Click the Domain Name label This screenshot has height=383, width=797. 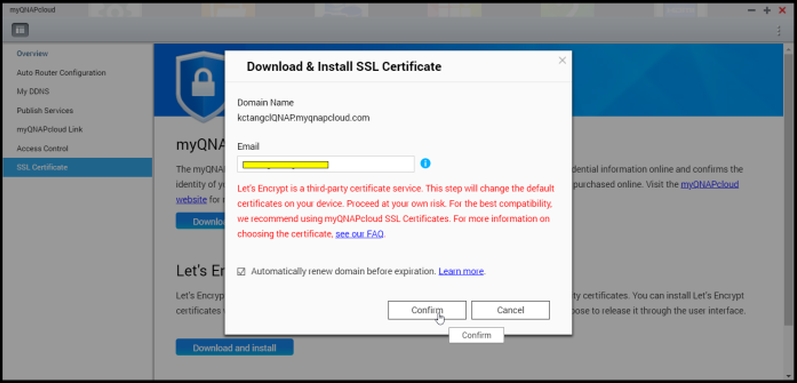265,102
